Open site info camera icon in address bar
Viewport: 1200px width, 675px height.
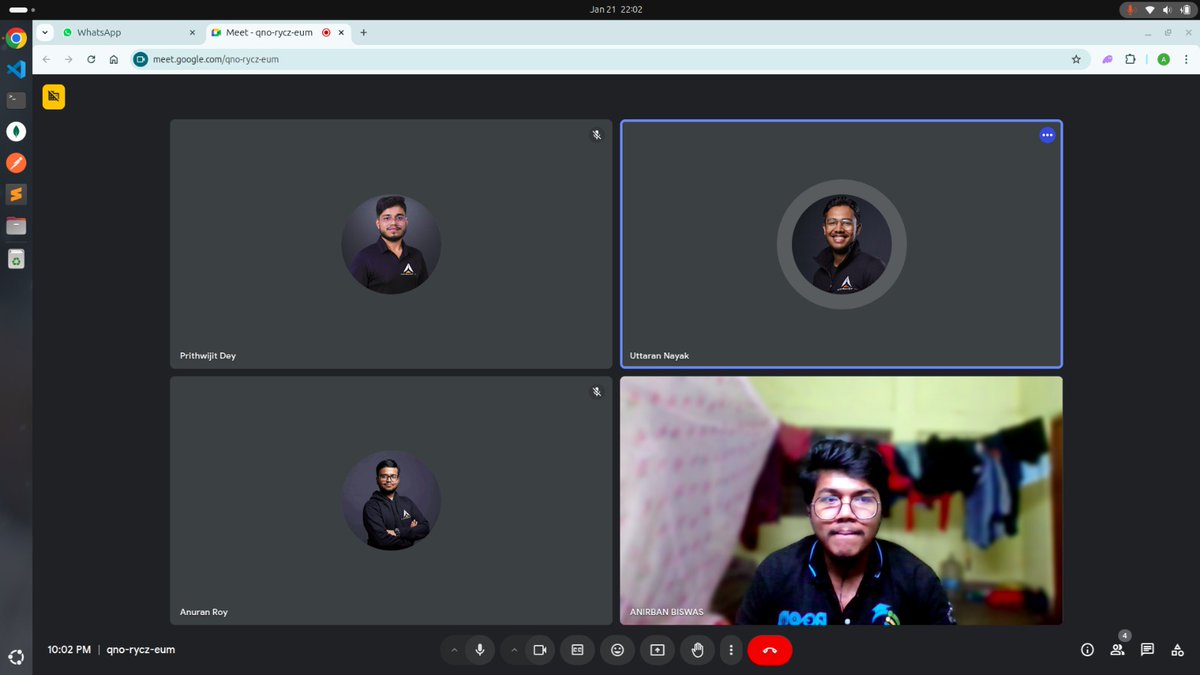coord(141,59)
